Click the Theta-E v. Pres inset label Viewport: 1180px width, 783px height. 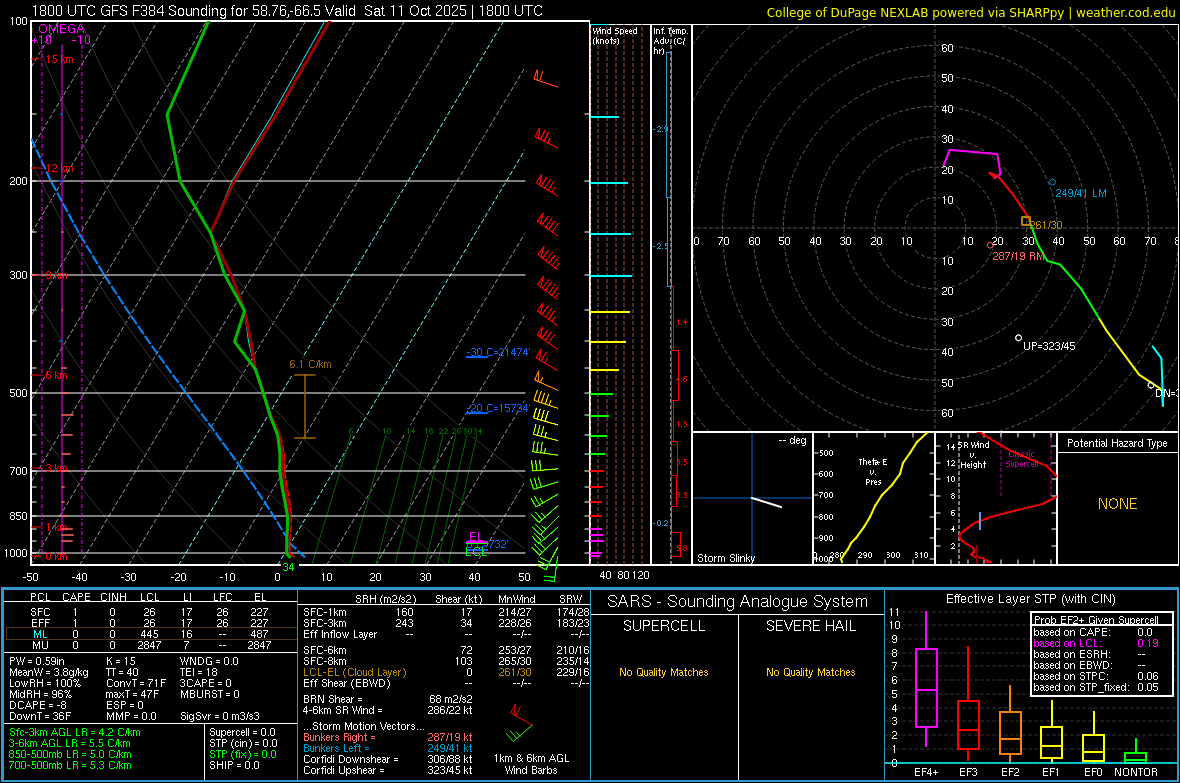tap(873, 471)
